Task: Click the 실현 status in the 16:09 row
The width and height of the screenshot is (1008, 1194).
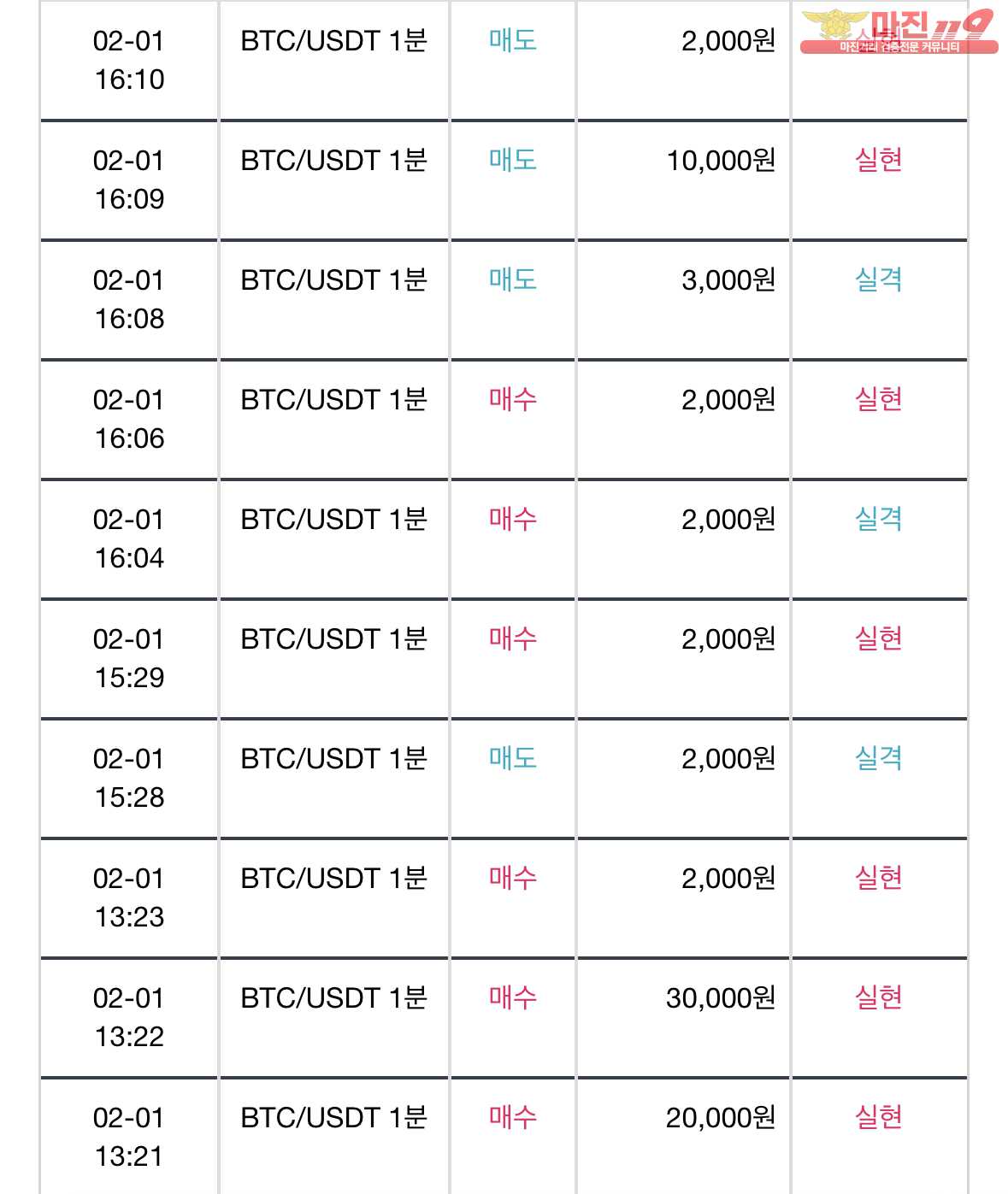Action: (878, 160)
